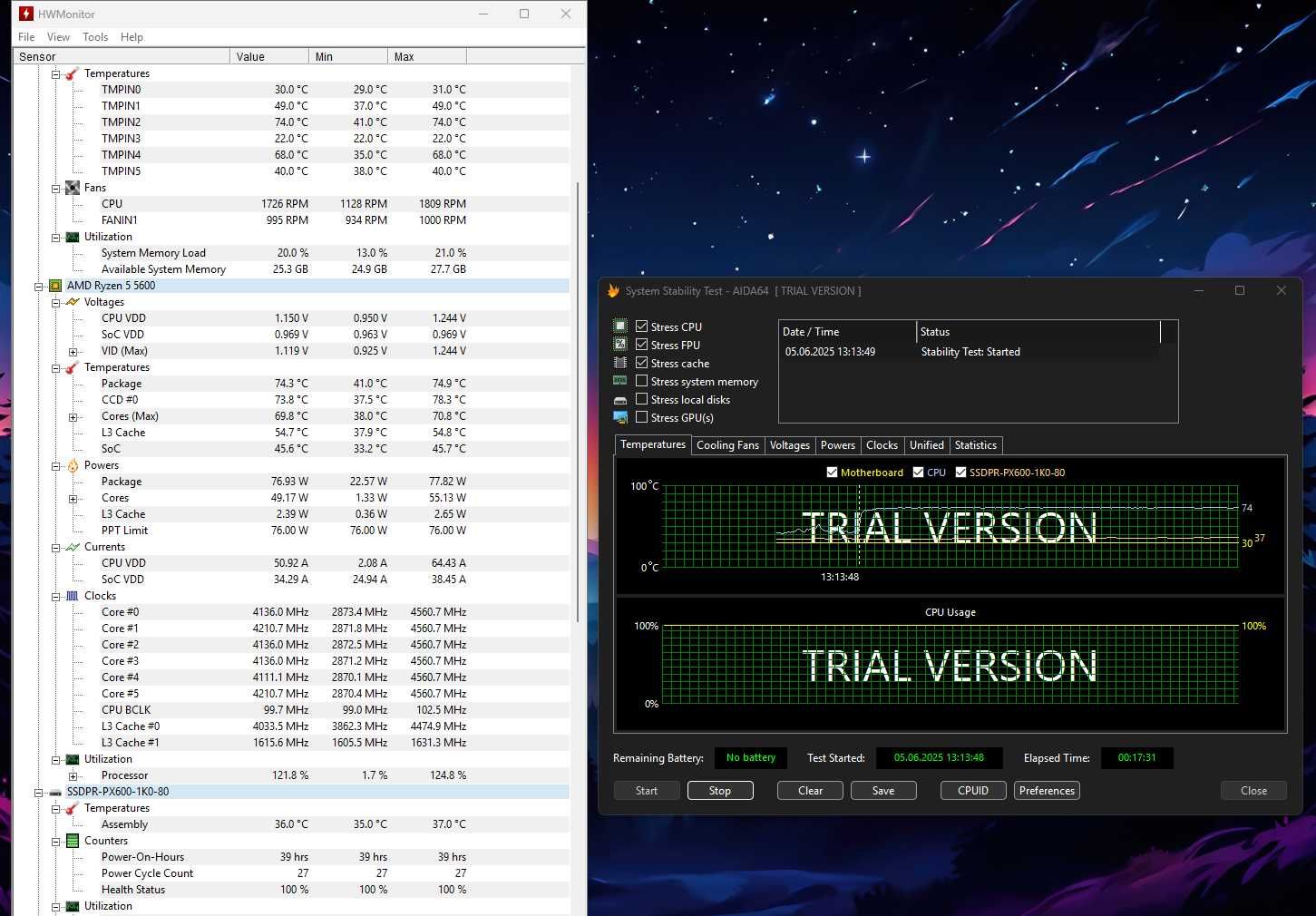Viewport: 1316px width, 916px height.
Task: Click the Max column header
Action: click(x=427, y=56)
